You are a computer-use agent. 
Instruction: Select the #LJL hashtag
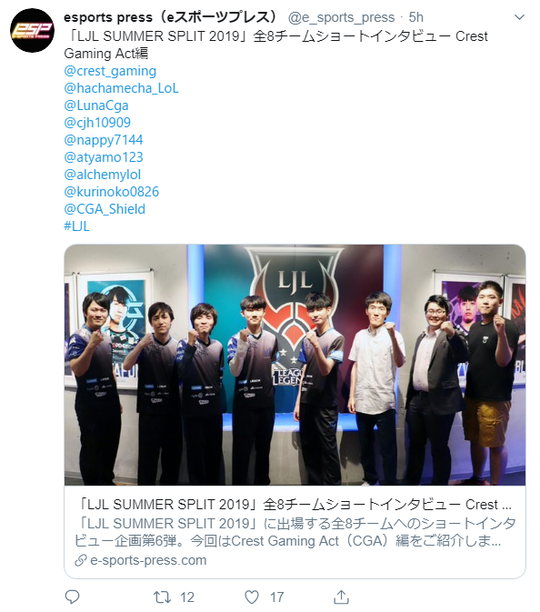click(x=76, y=226)
